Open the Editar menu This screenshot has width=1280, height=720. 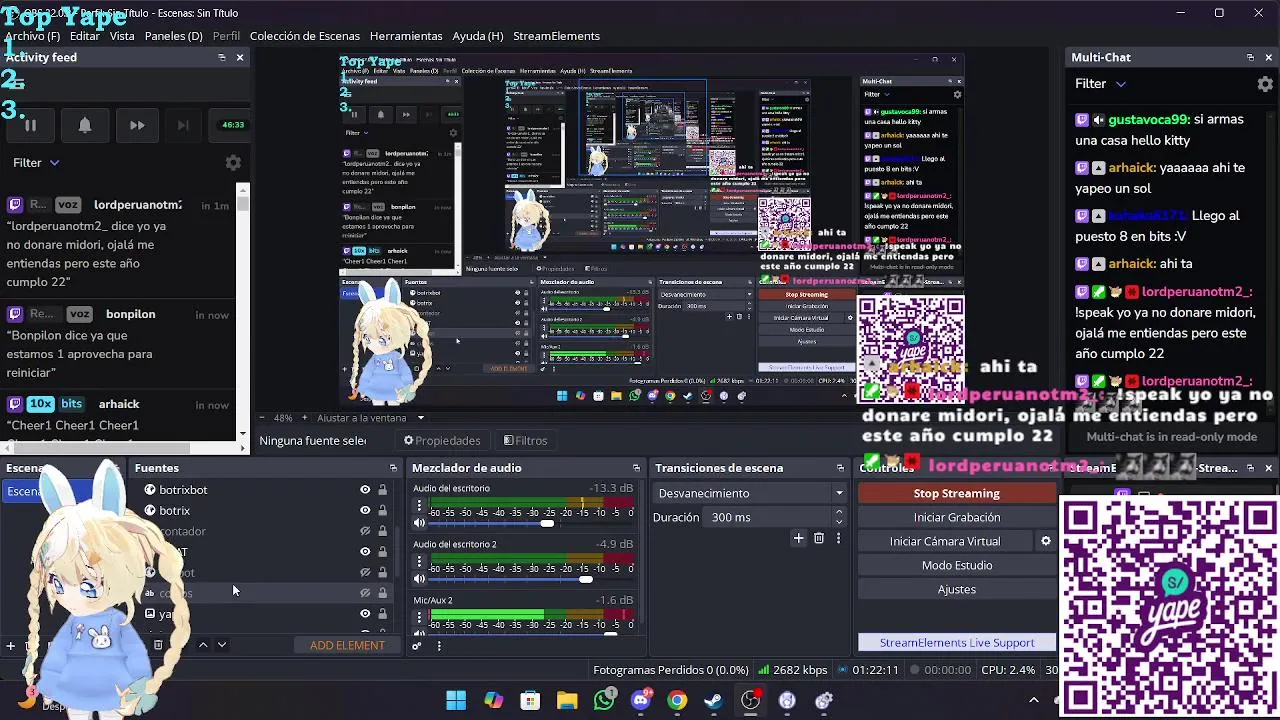[x=84, y=36]
